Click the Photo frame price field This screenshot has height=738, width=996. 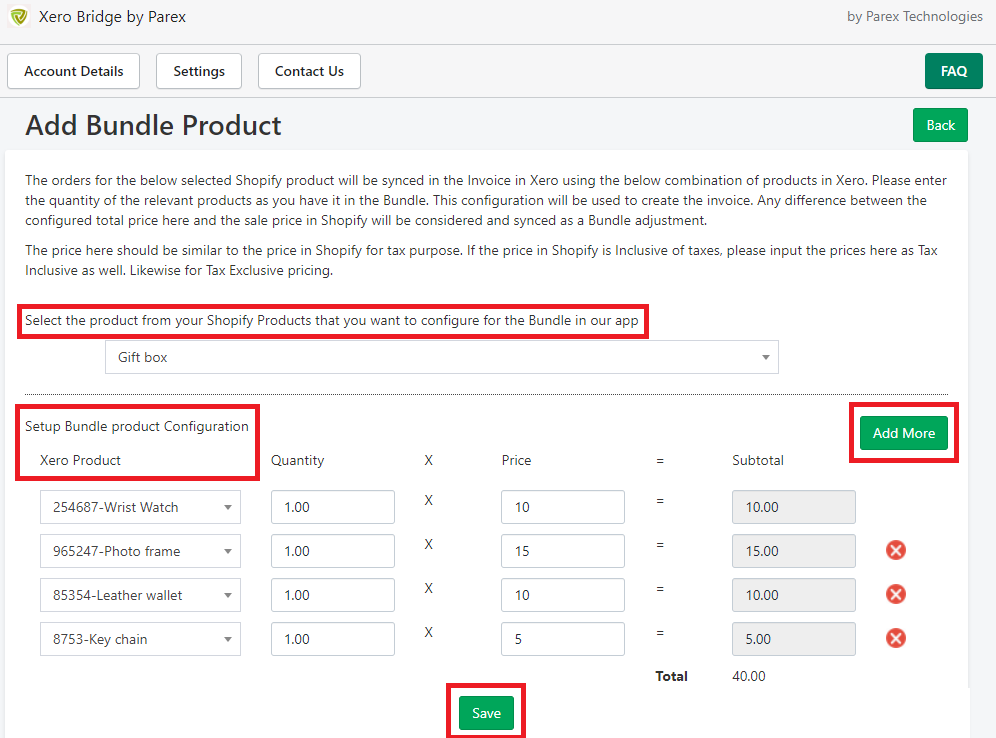click(563, 551)
